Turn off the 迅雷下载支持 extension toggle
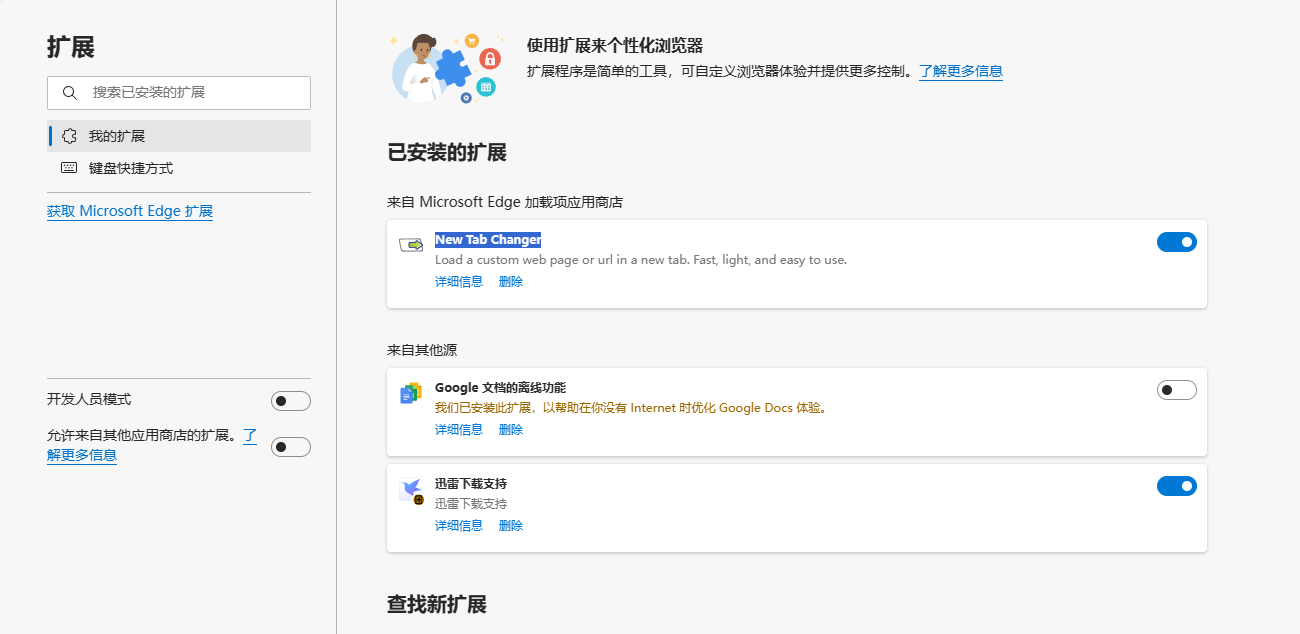Image resolution: width=1300 pixels, height=634 pixels. pos(1177,486)
